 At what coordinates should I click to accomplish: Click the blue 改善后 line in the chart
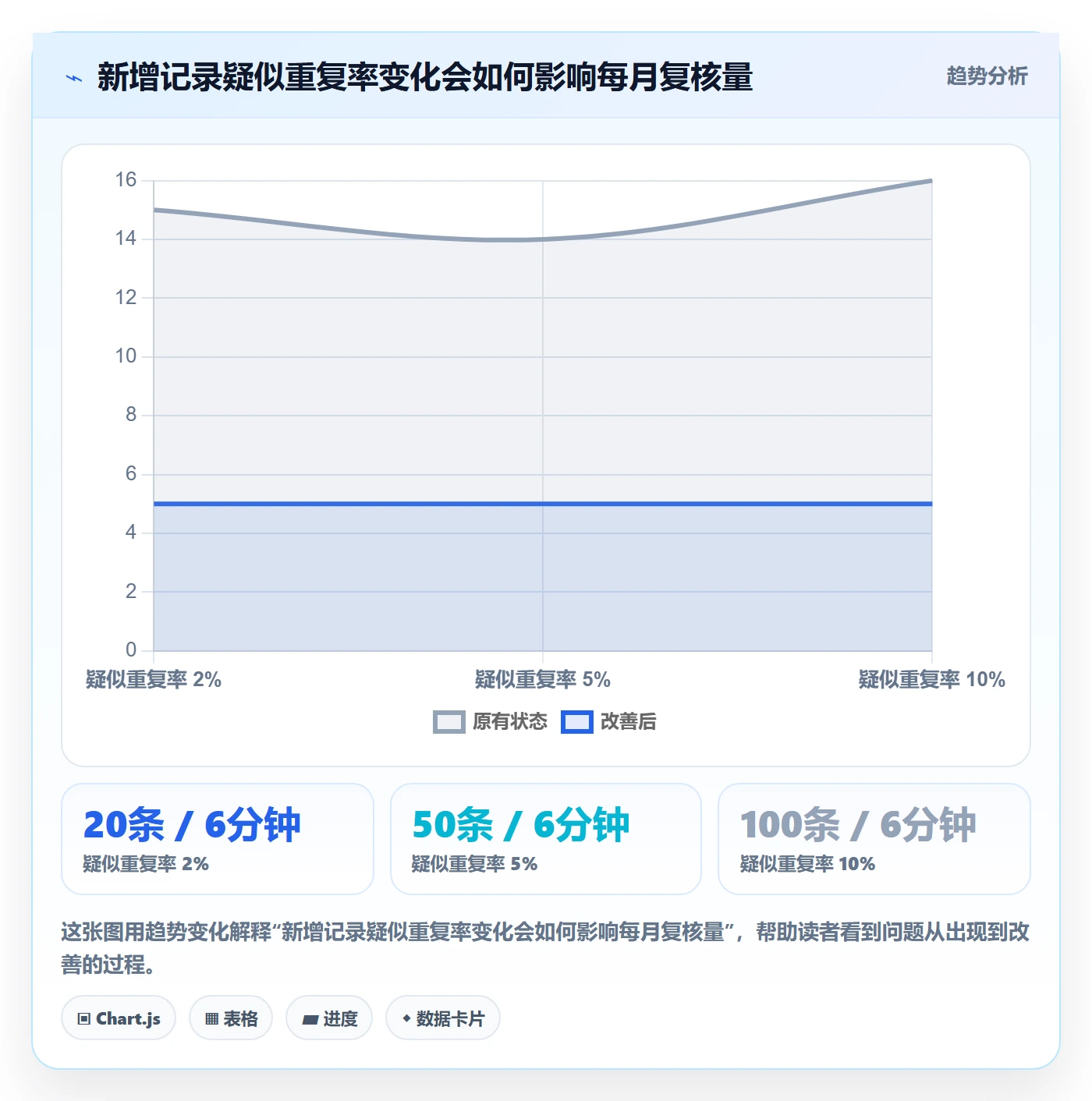[x=543, y=504]
